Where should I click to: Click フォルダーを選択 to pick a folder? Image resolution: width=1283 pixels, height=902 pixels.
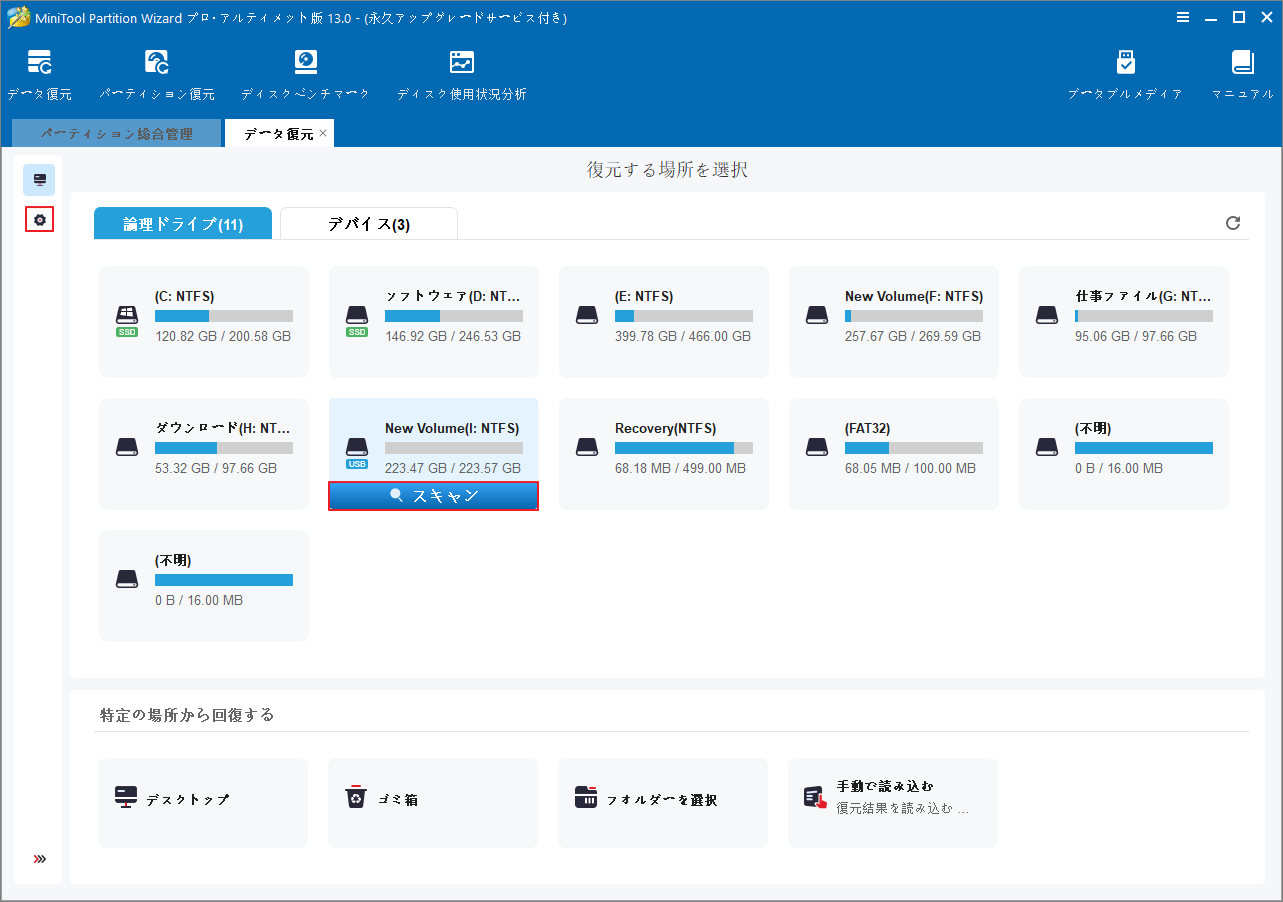(662, 800)
